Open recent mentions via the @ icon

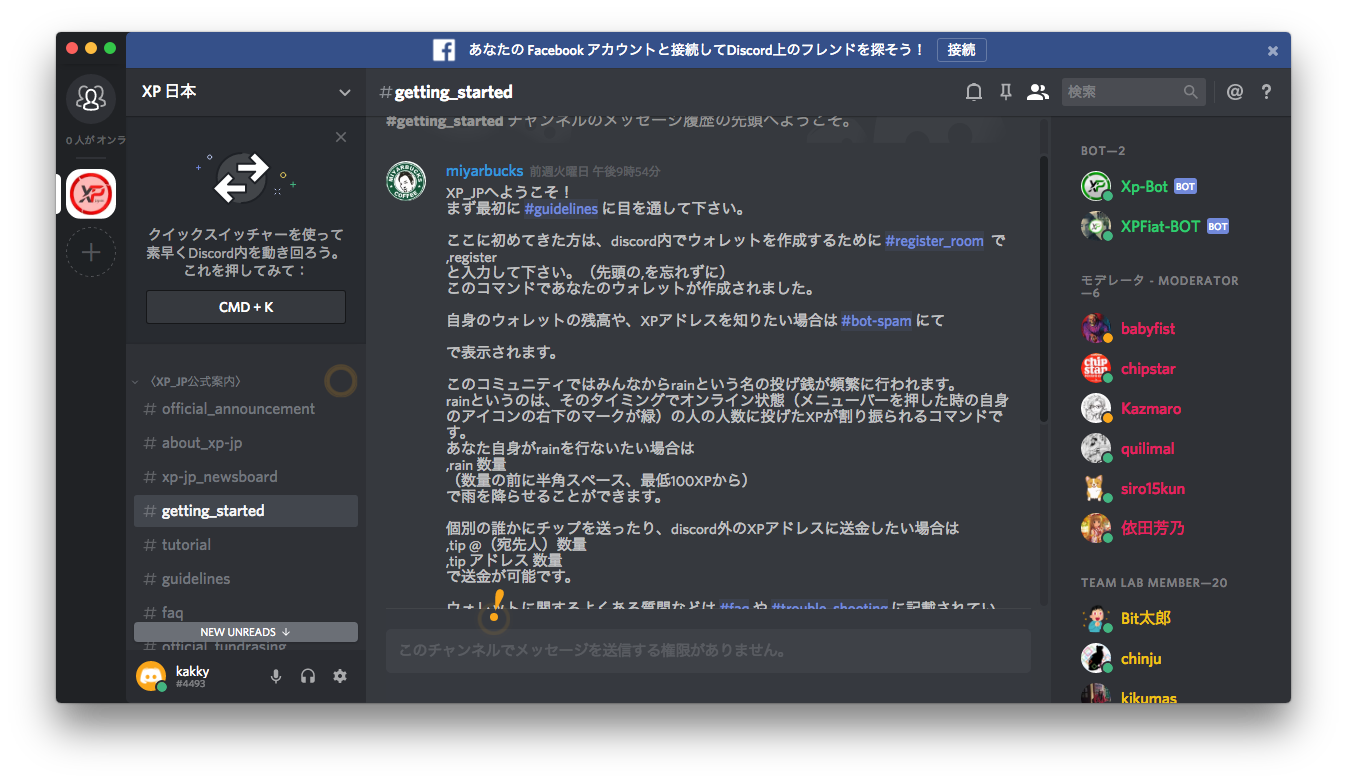tap(1235, 91)
